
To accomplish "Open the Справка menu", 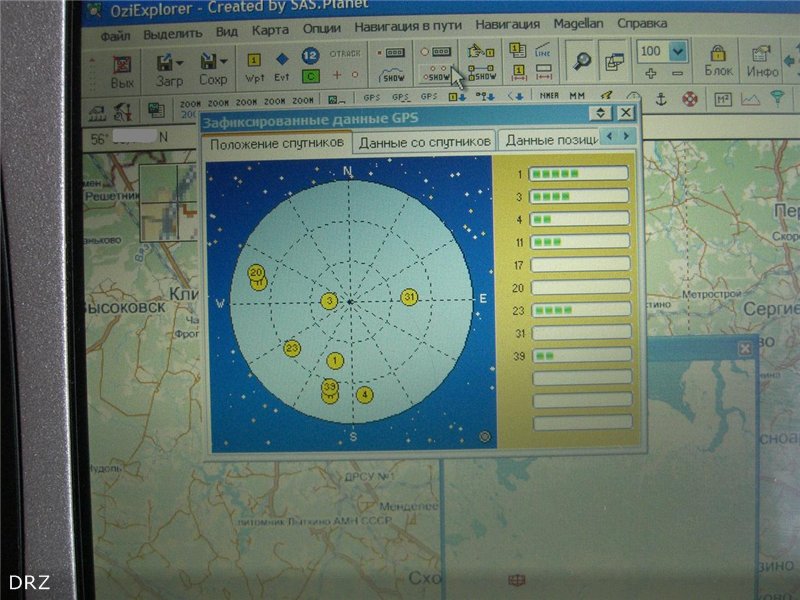I will point(642,23).
